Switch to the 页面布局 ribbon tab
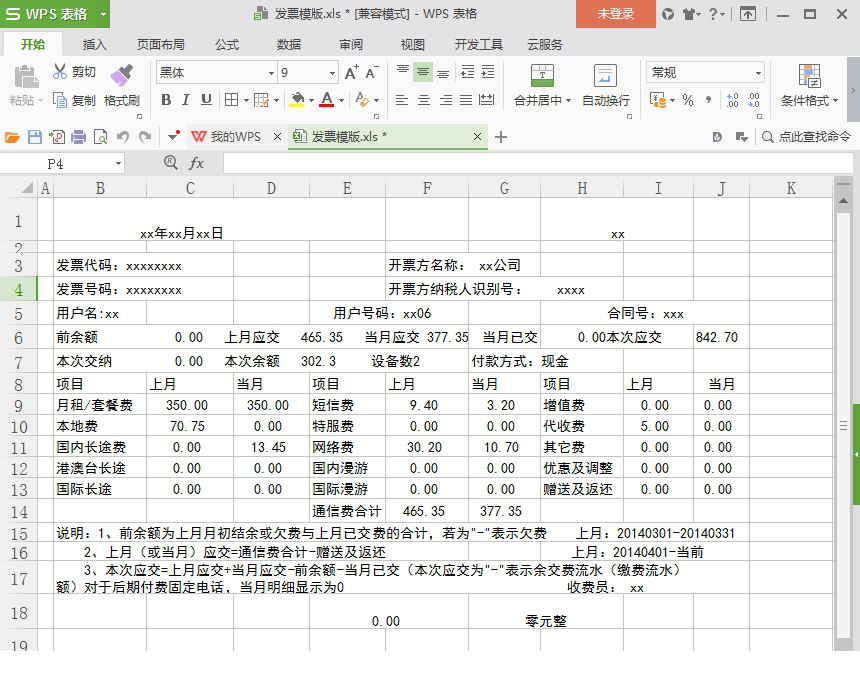This screenshot has width=860, height=677. [x=160, y=44]
